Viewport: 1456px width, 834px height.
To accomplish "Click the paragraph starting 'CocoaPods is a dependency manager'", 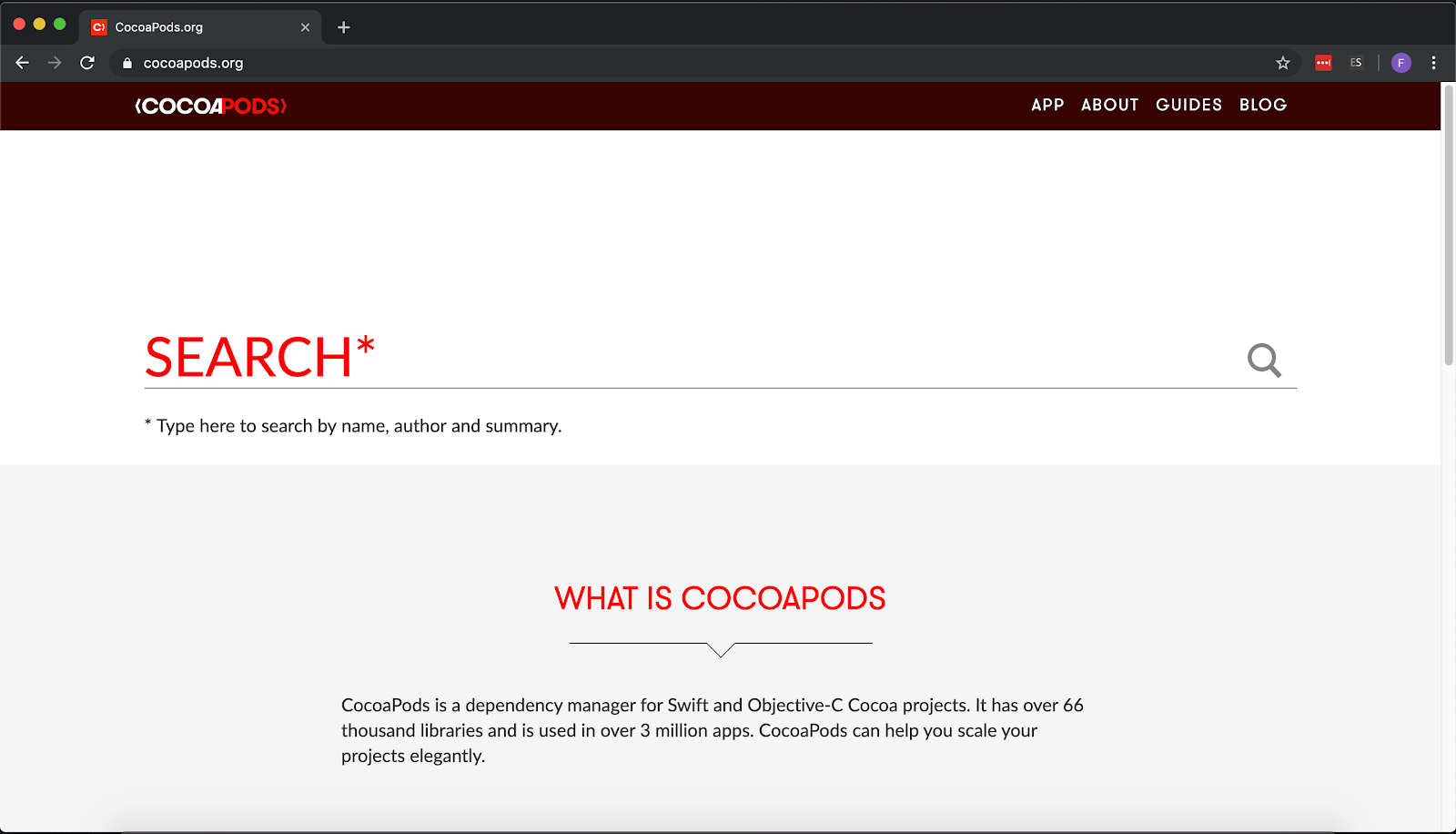I will coord(713,730).
